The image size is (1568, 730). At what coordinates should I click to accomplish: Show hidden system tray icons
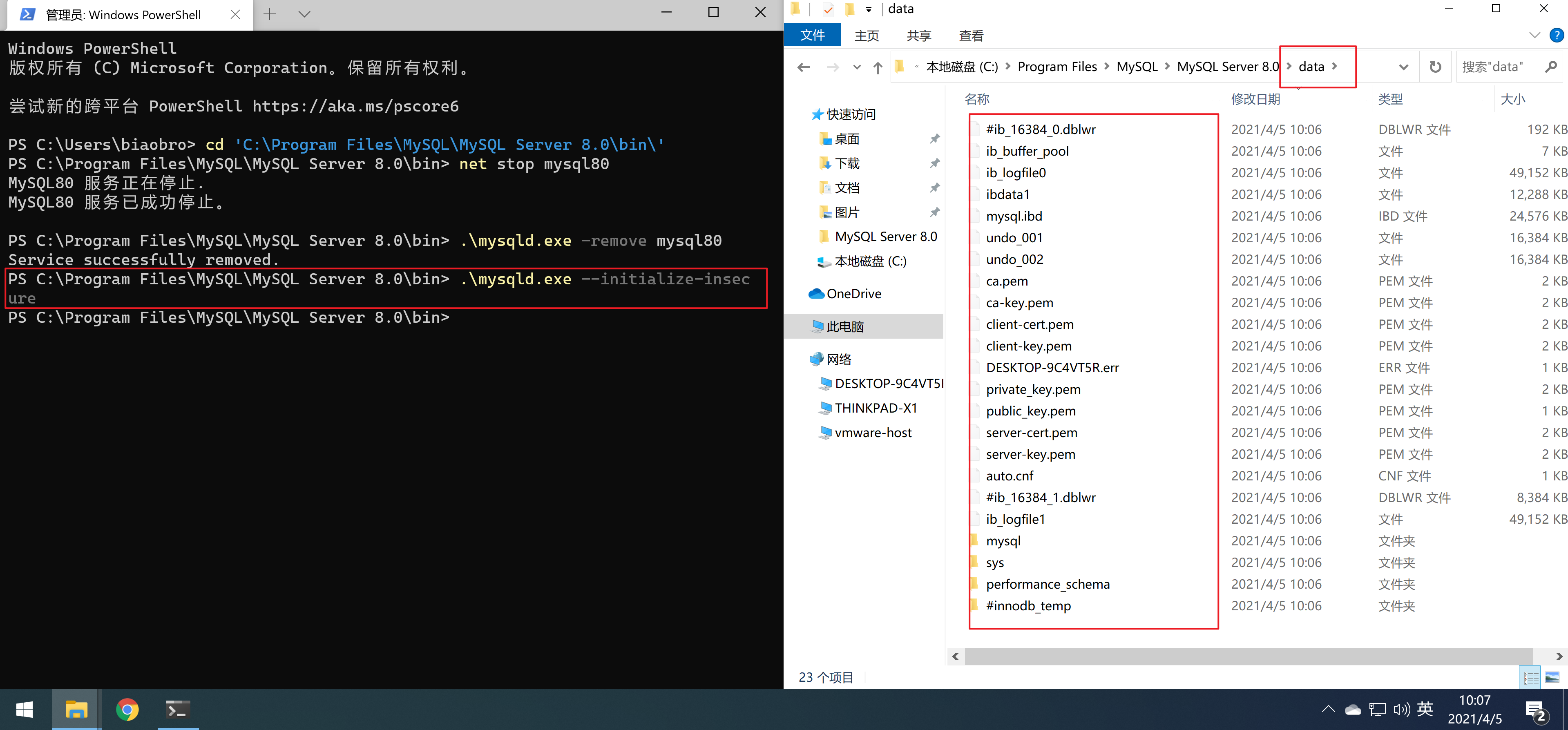(x=1328, y=709)
